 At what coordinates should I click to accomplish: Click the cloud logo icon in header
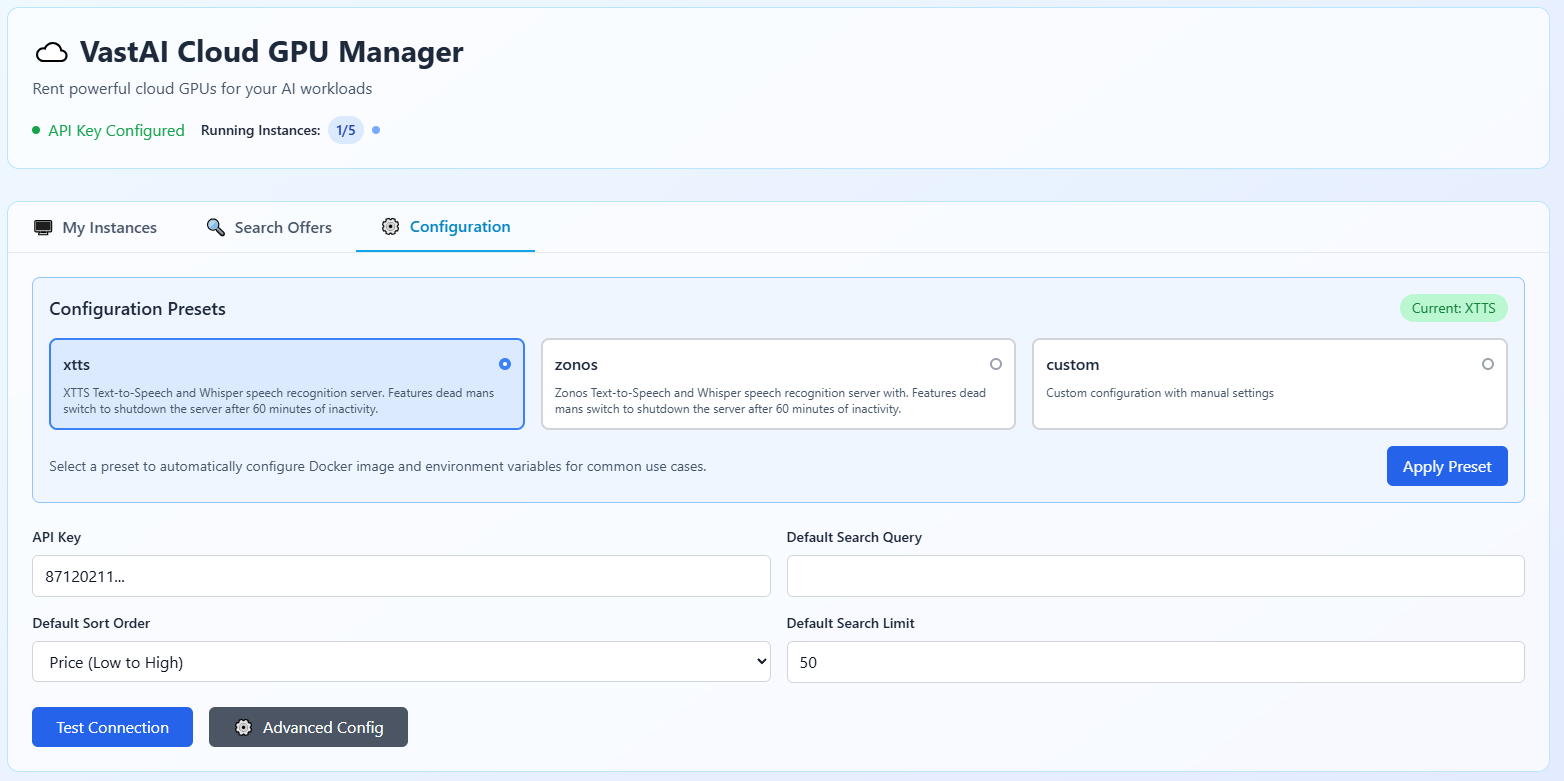pyautogui.click(x=51, y=53)
